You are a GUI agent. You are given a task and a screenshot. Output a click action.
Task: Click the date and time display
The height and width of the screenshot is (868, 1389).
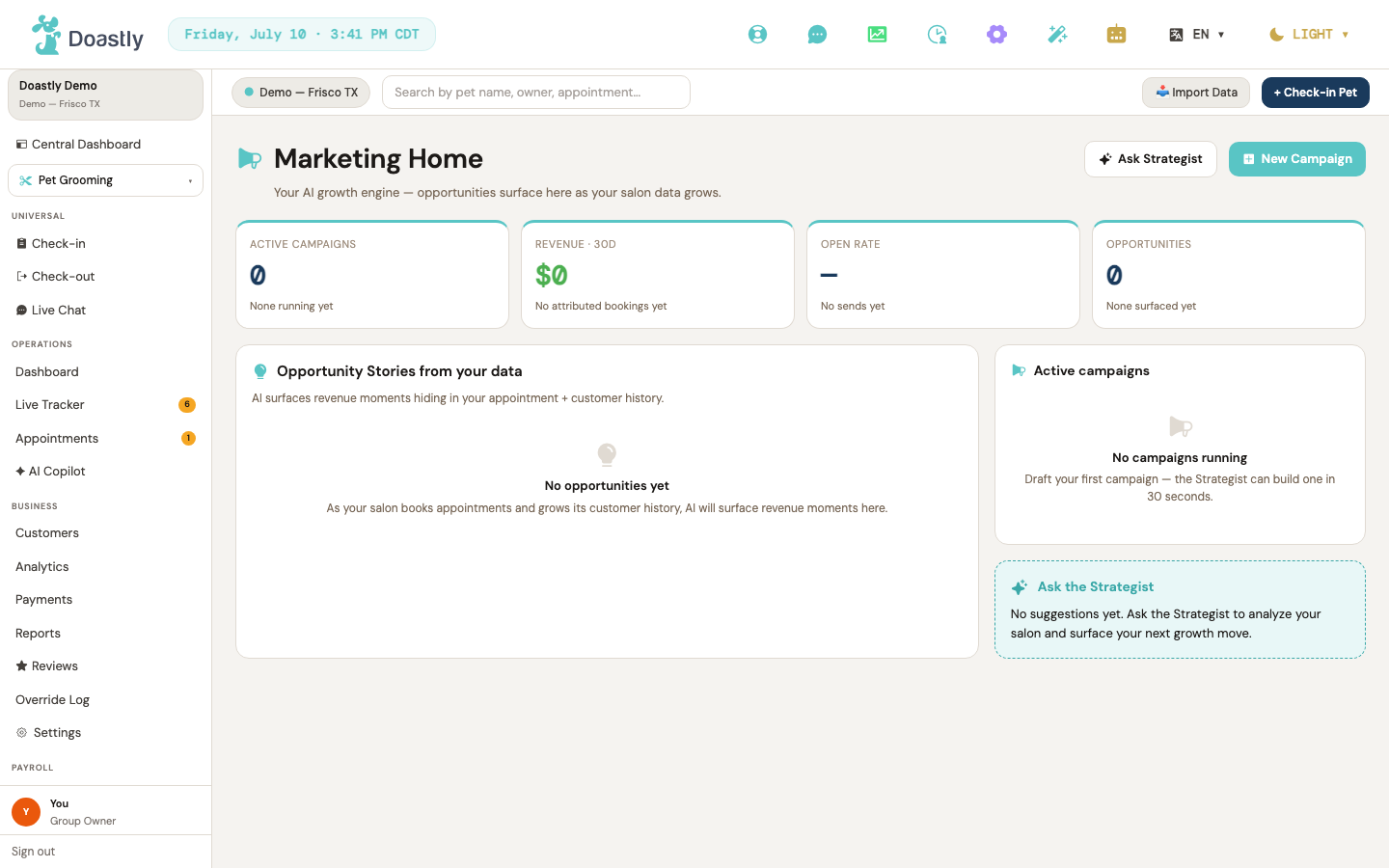tap(302, 35)
